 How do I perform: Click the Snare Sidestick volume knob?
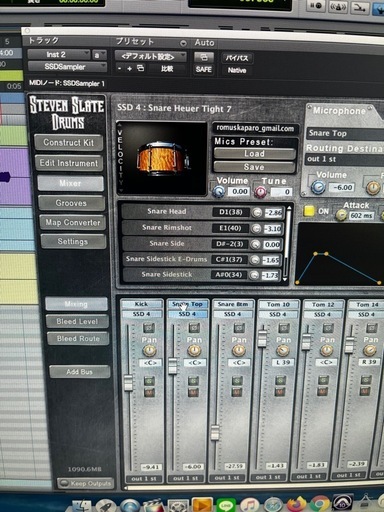click(x=254, y=275)
